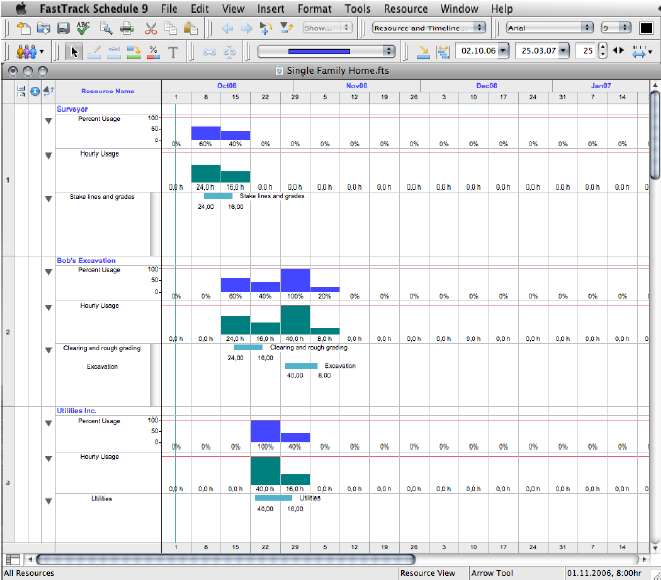Click the chain link icon
Screen dimensions: 661x580
(209, 52)
